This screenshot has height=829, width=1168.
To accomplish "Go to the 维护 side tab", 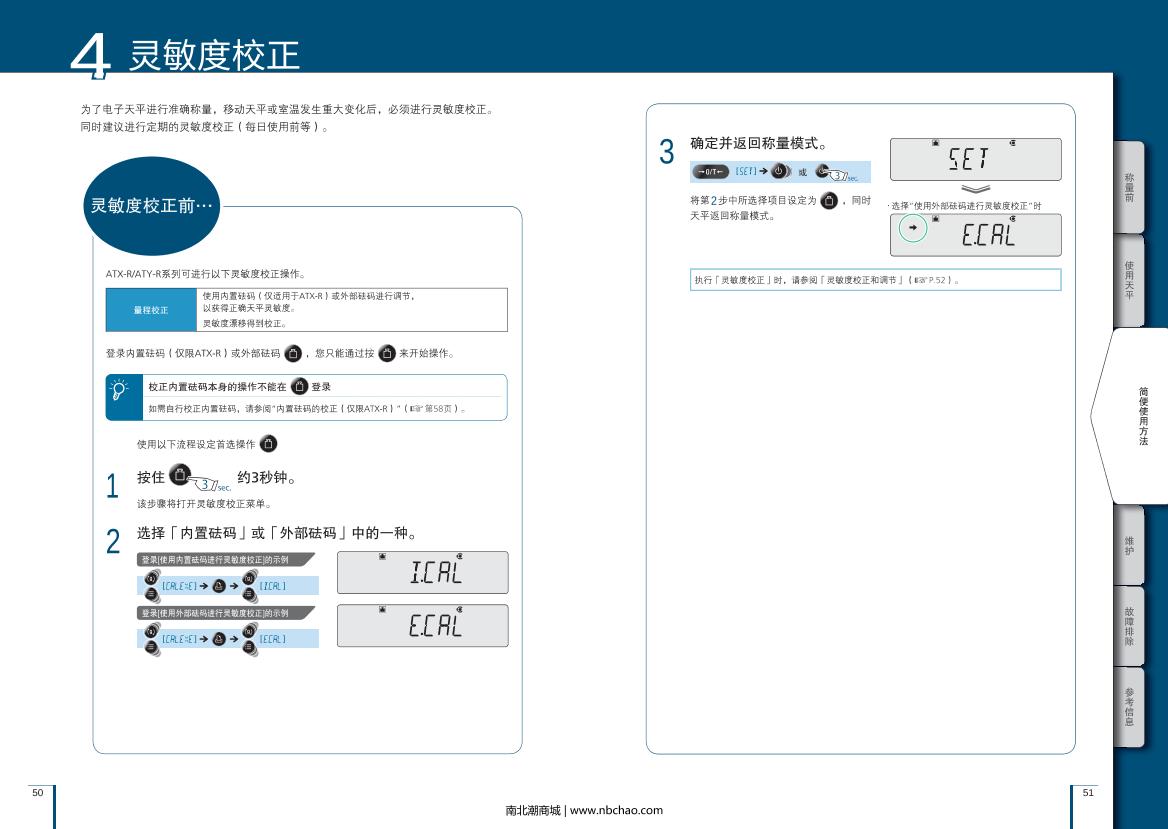I will (1129, 545).
